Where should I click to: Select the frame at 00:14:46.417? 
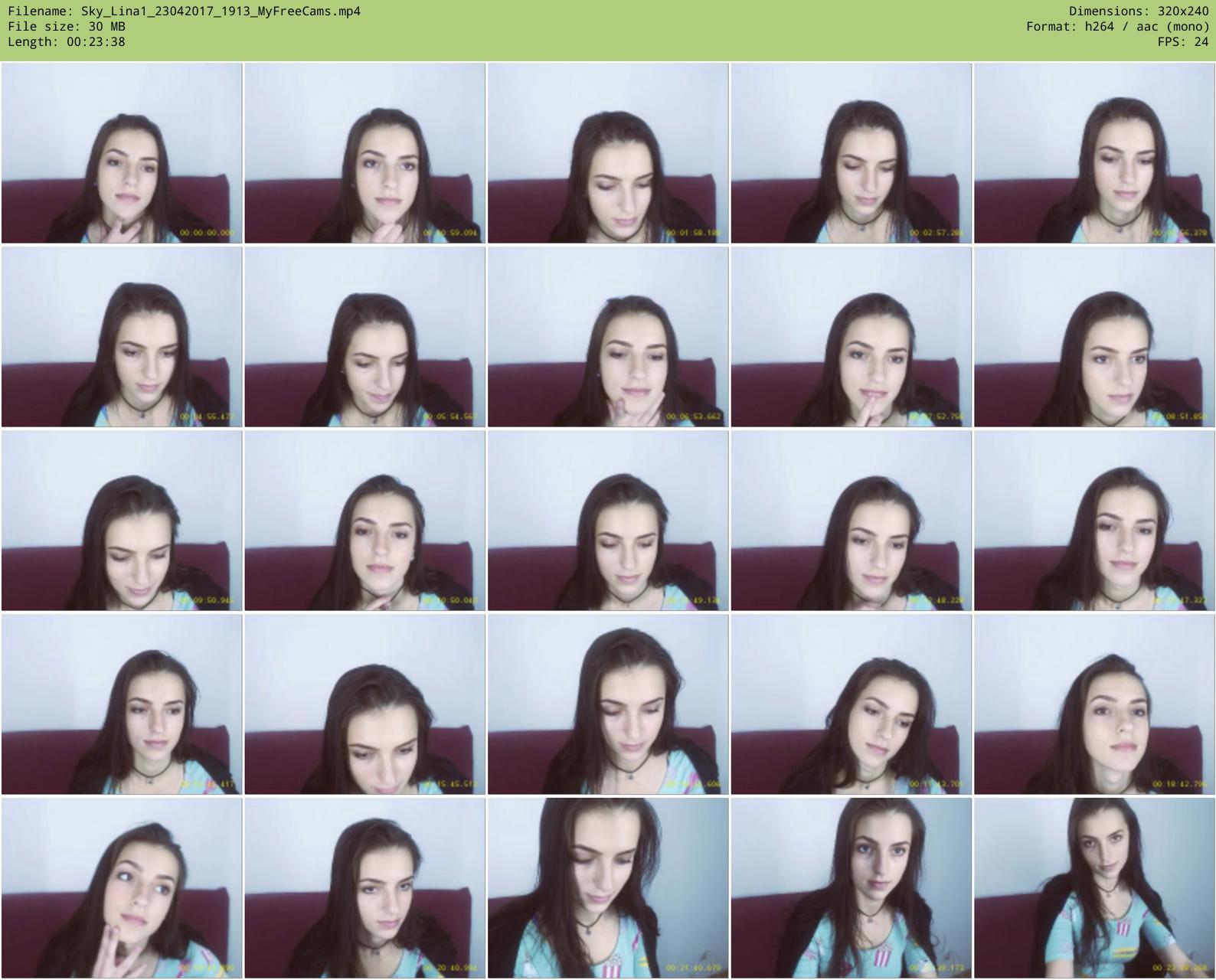pos(122,704)
